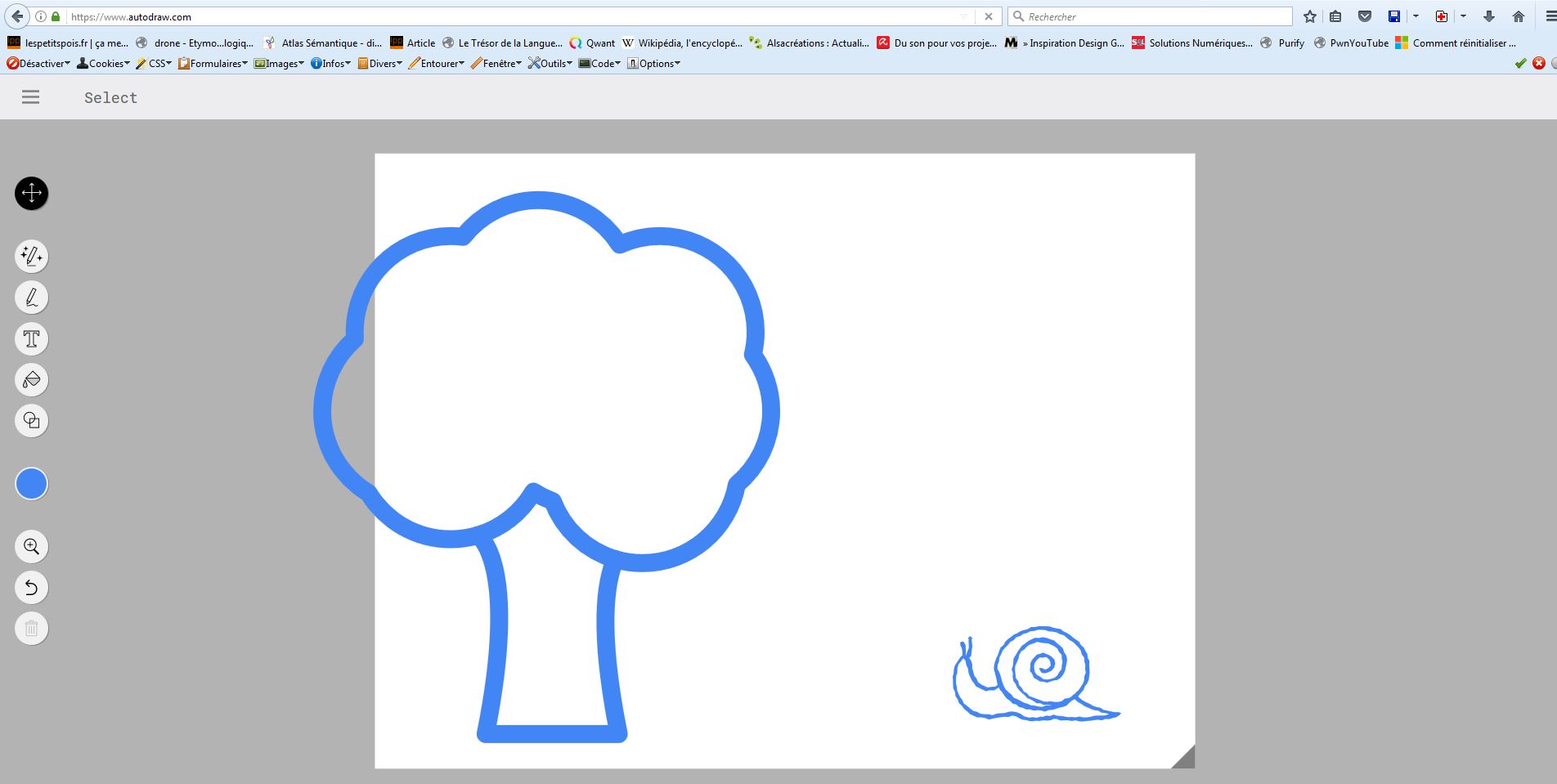This screenshot has width=1557, height=784.
Task: Select the freehand Draw pencil tool
Action: 31,298
